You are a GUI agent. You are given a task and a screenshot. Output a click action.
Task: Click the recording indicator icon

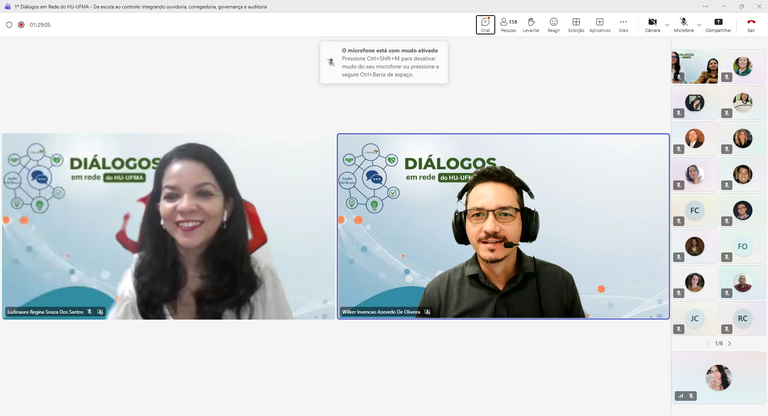pyautogui.click(x=21, y=24)
